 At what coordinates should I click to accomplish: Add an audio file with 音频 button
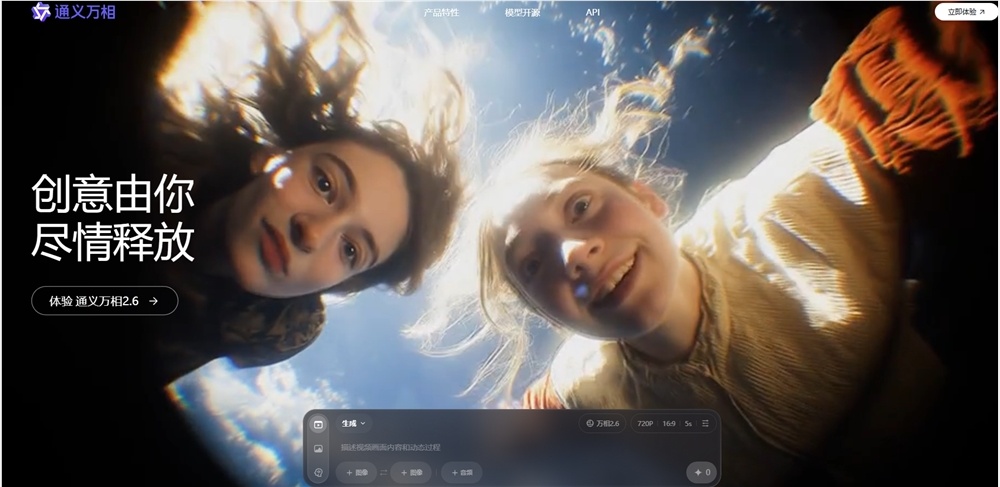(462, 472)
